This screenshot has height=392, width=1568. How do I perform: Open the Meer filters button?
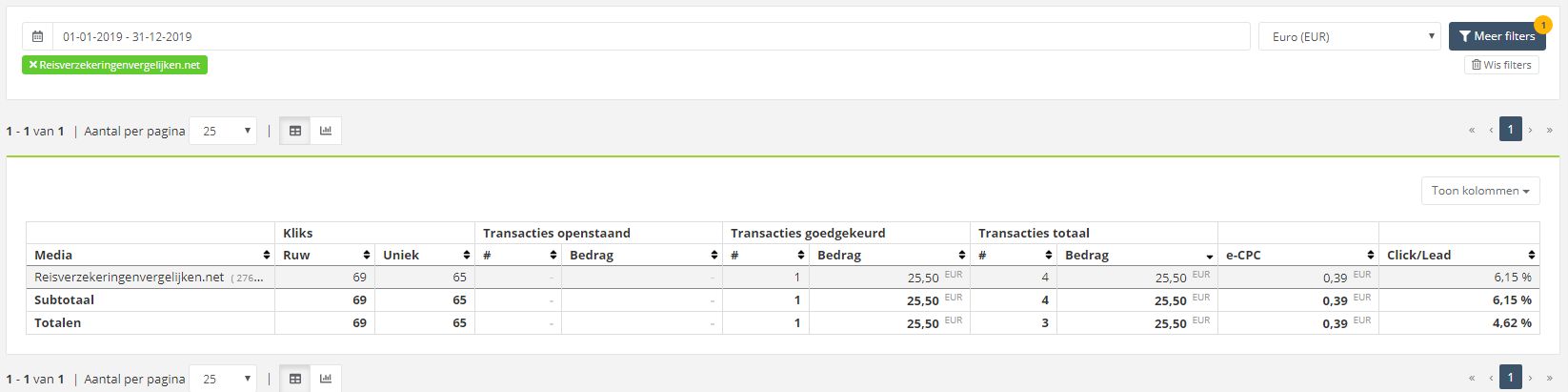pyautogui.click(x=1497, y=36)
